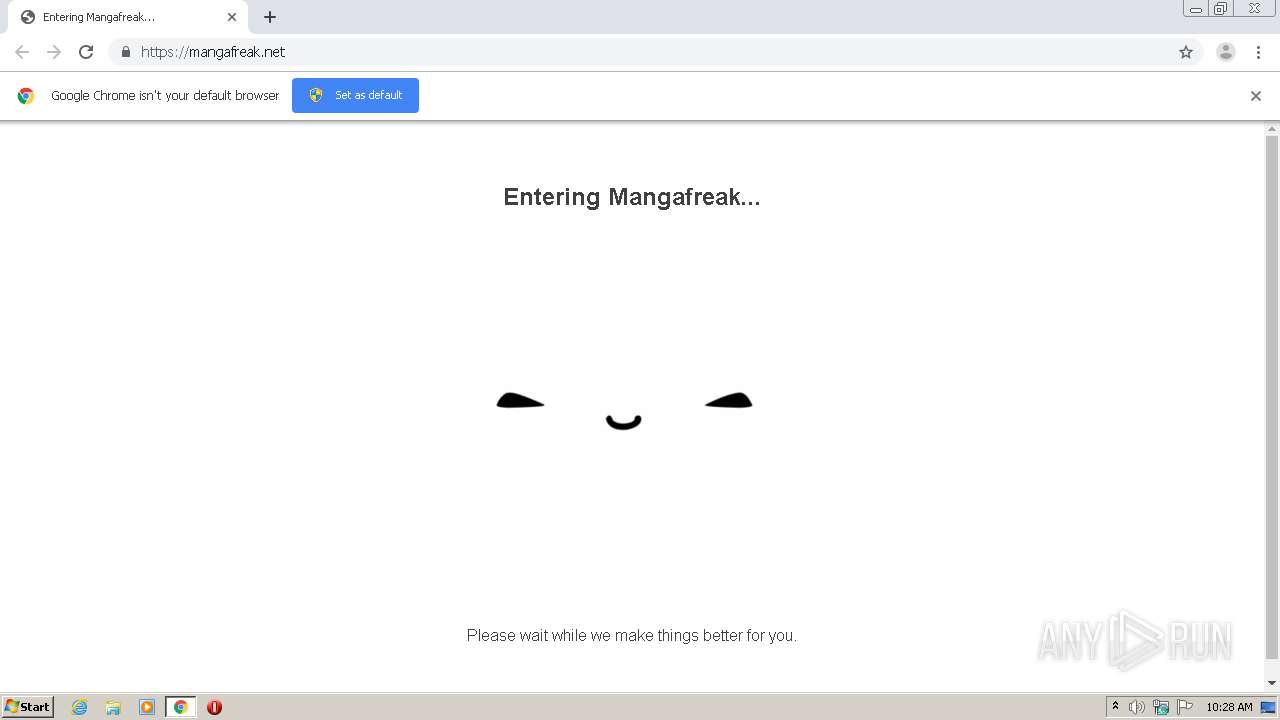Dismiss the default browser infobar
This screenshot has width=1280, height=720.
1256,96
